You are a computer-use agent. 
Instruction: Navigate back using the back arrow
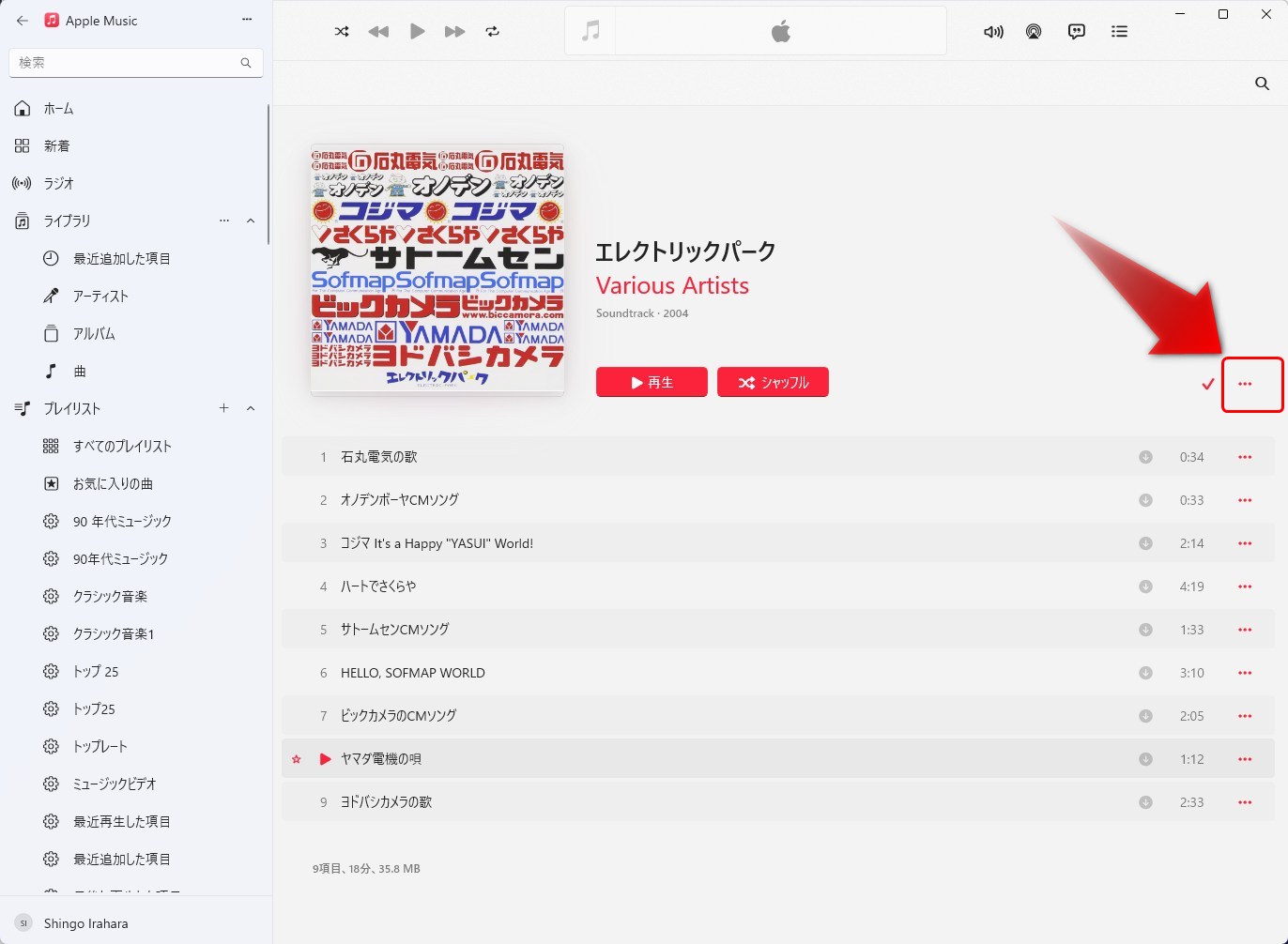(22, 21)
